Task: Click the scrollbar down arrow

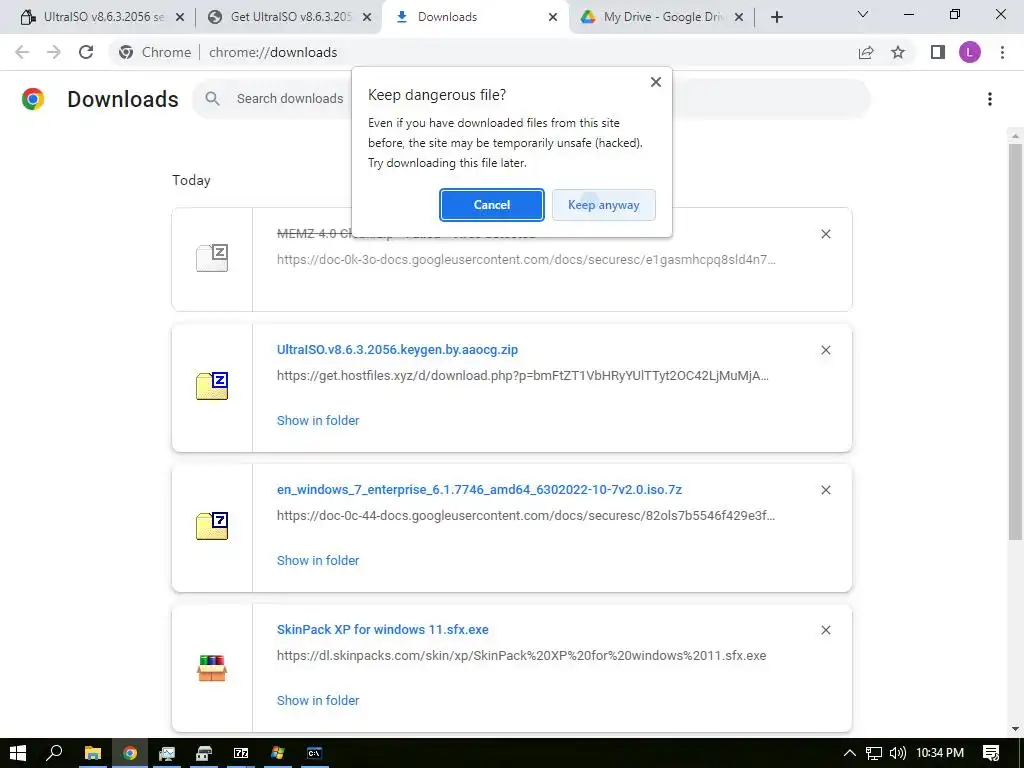Action: [x=1015, y=729]
